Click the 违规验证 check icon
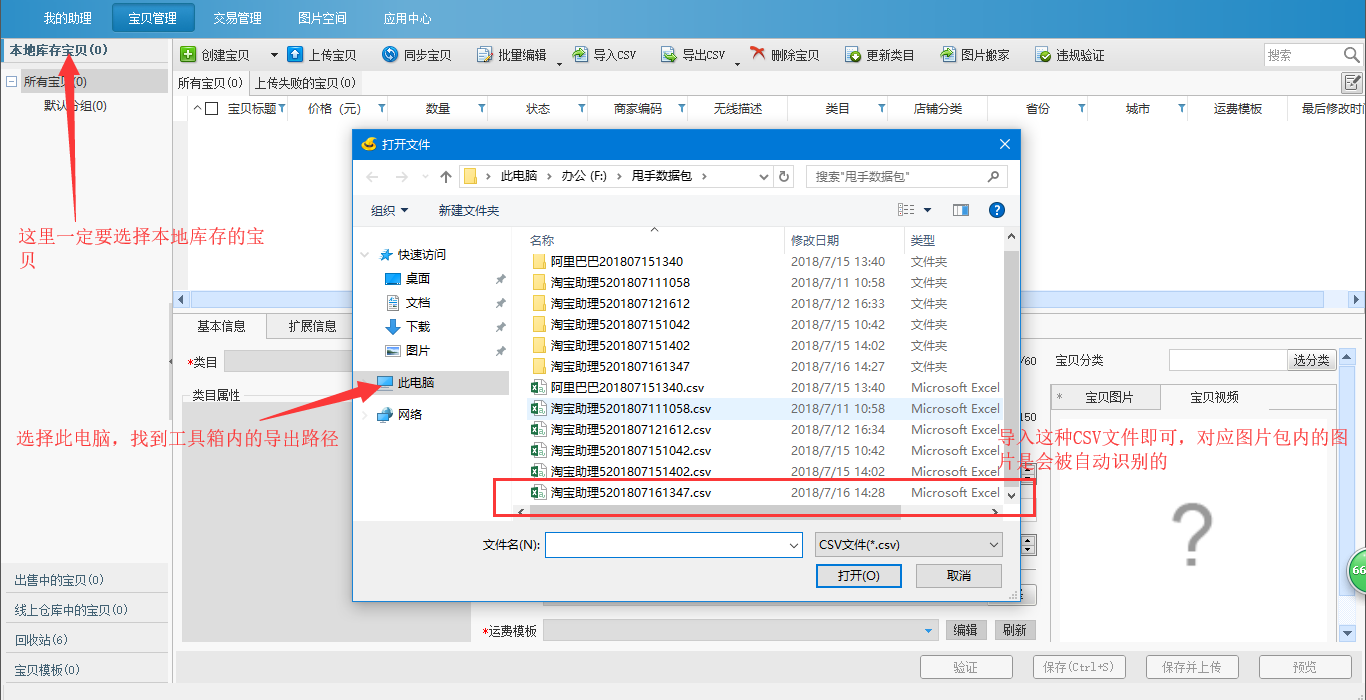Screen dimensions: 1366x700 pyautogui.click(x=1043, y=55)
